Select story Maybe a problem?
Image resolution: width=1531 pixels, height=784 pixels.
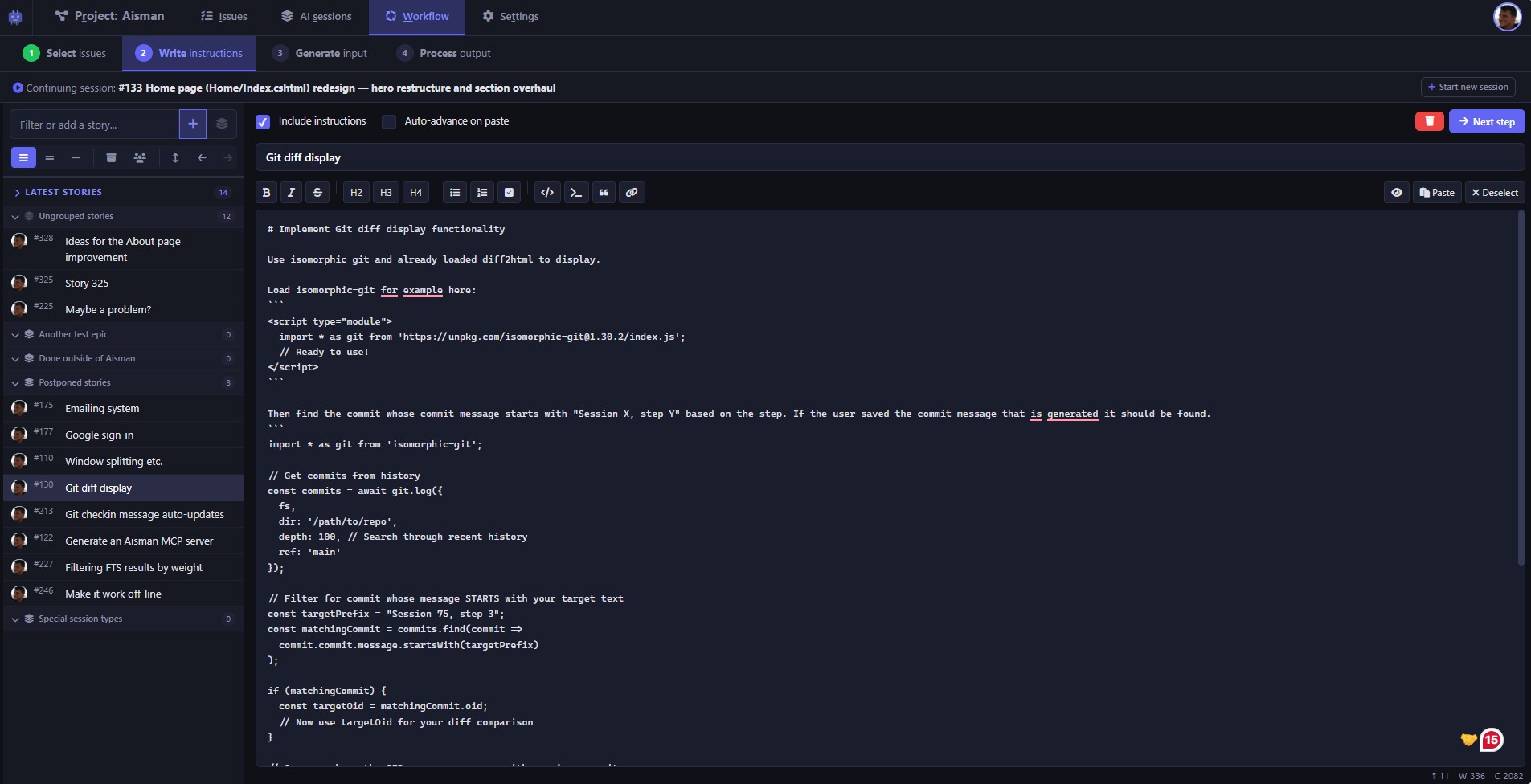tap(124, 310)
